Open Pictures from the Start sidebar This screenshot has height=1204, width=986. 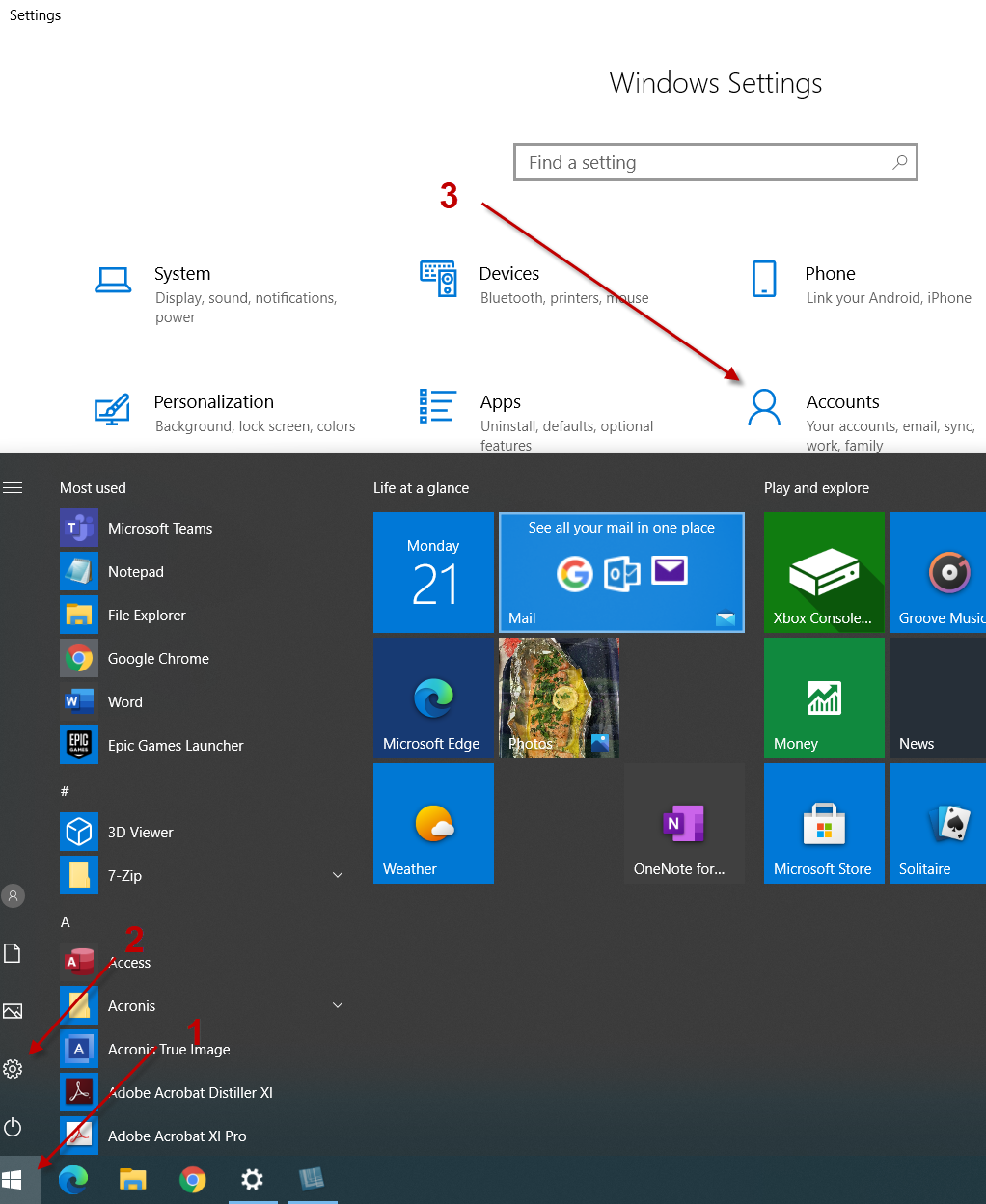pos(13,1011)
